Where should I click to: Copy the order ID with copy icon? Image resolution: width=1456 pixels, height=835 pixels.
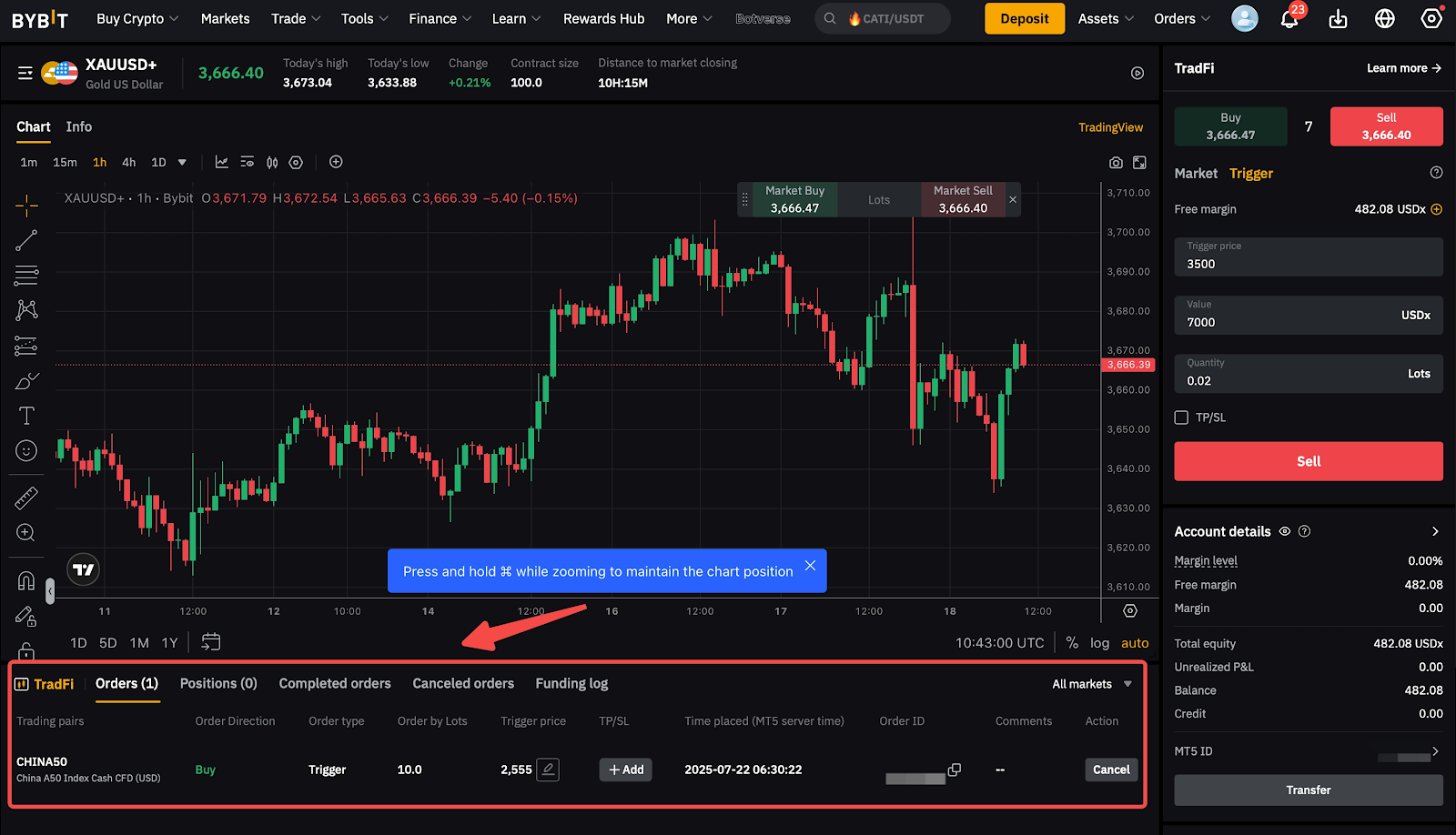tap(954, 770)
